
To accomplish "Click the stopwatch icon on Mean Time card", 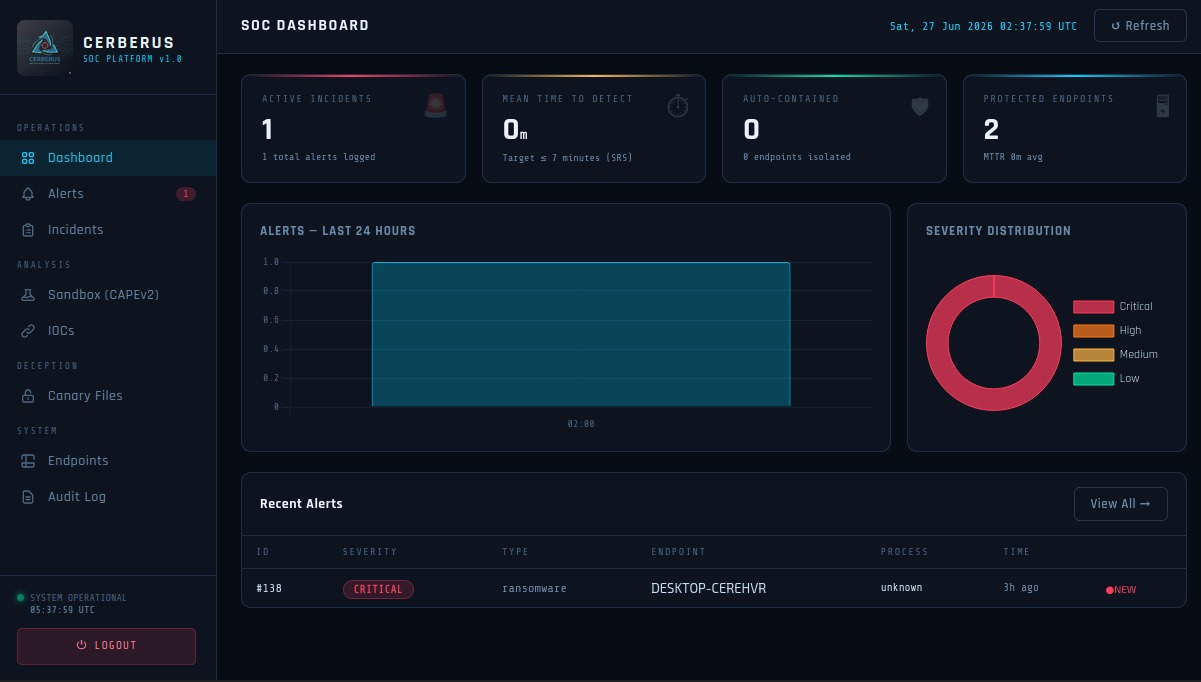I will (x=678, y=105).
